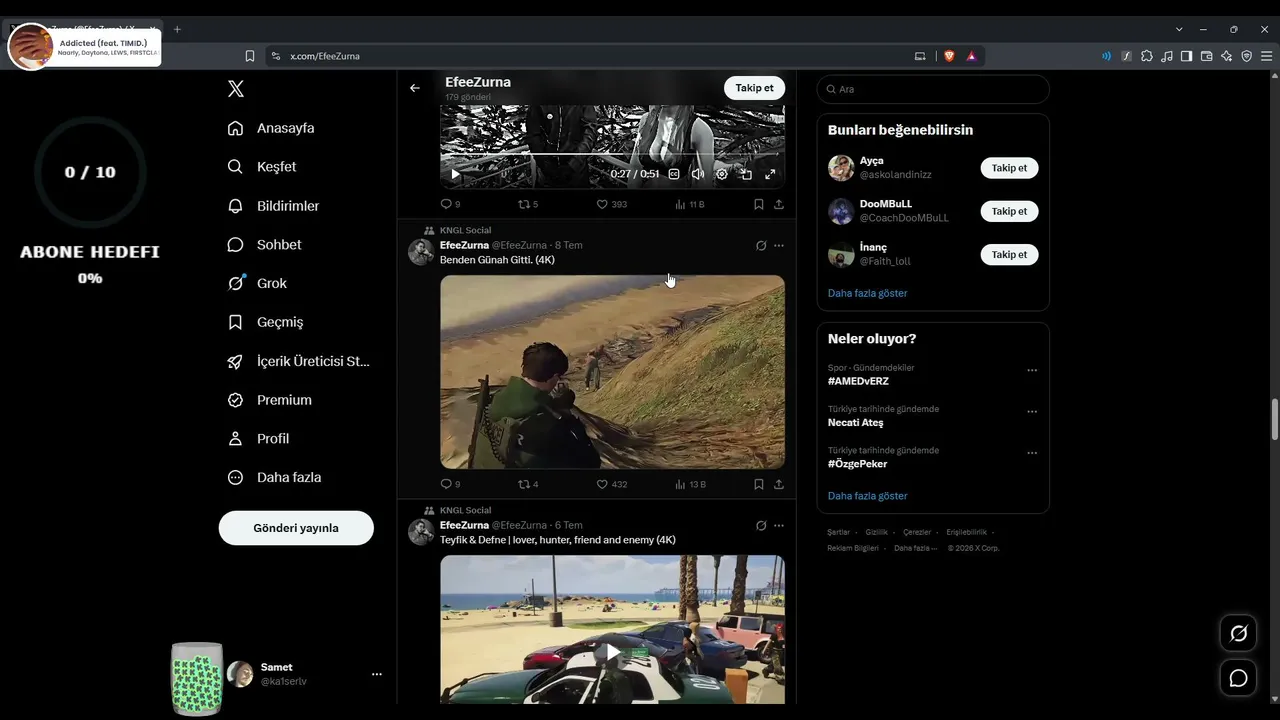Reply to the post with 393 likes
Image resolution: width=1280 pixels, height=720 pixels.
[x=450, y=204]
